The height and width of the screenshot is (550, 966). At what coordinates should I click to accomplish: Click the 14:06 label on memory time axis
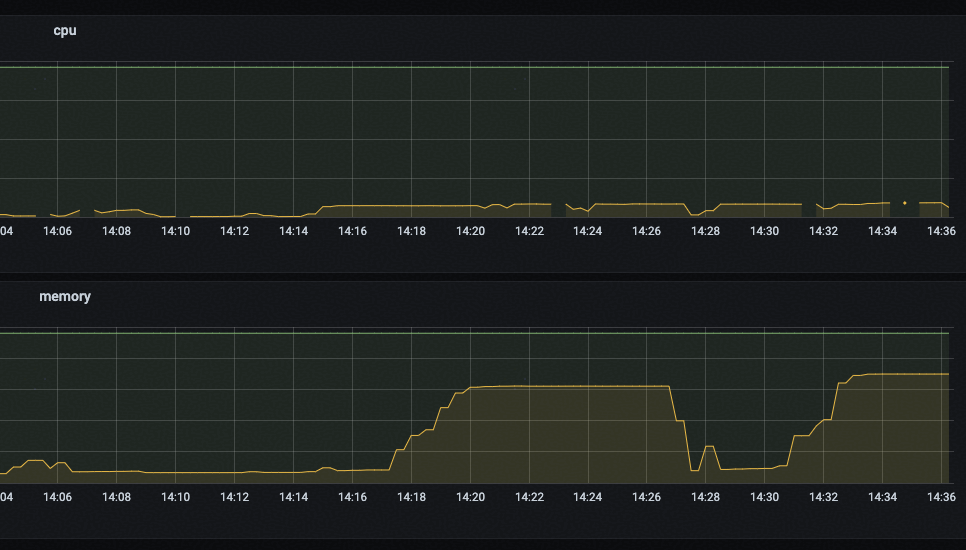pos(57,497)
